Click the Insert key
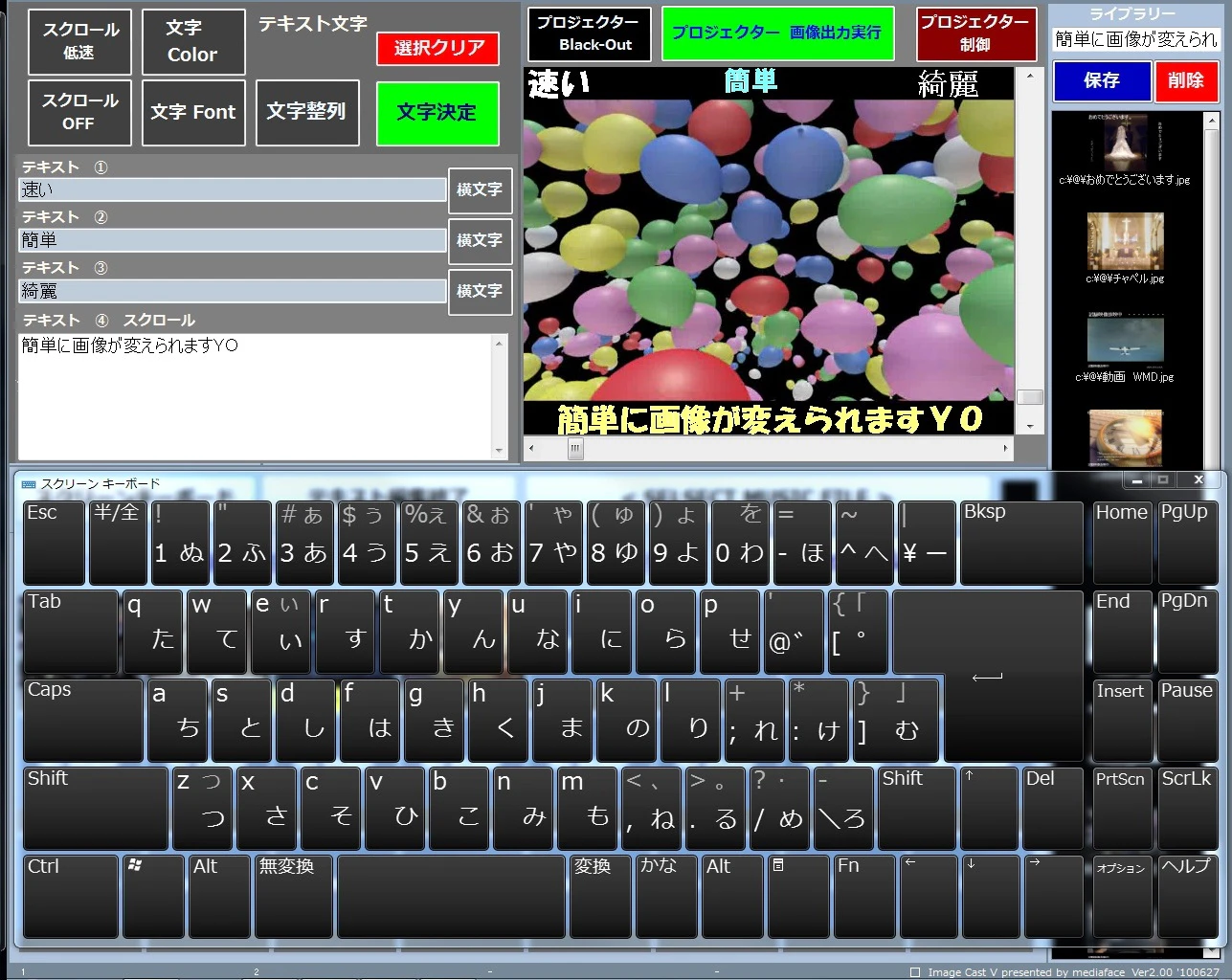 point(1122,720)
